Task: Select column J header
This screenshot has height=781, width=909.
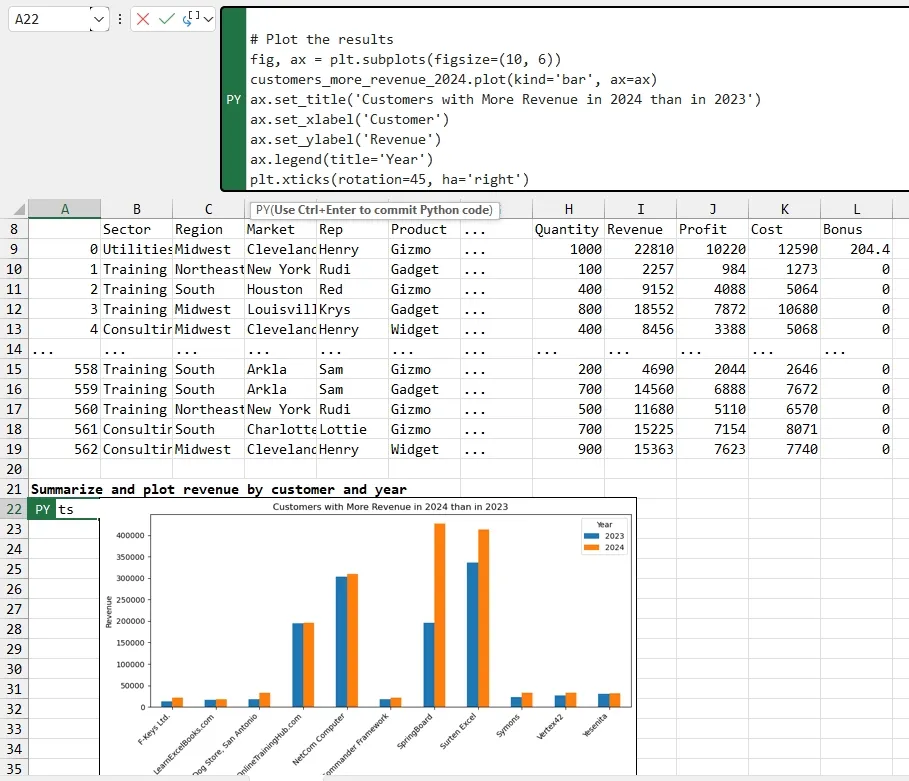Action: pos(712,209)
